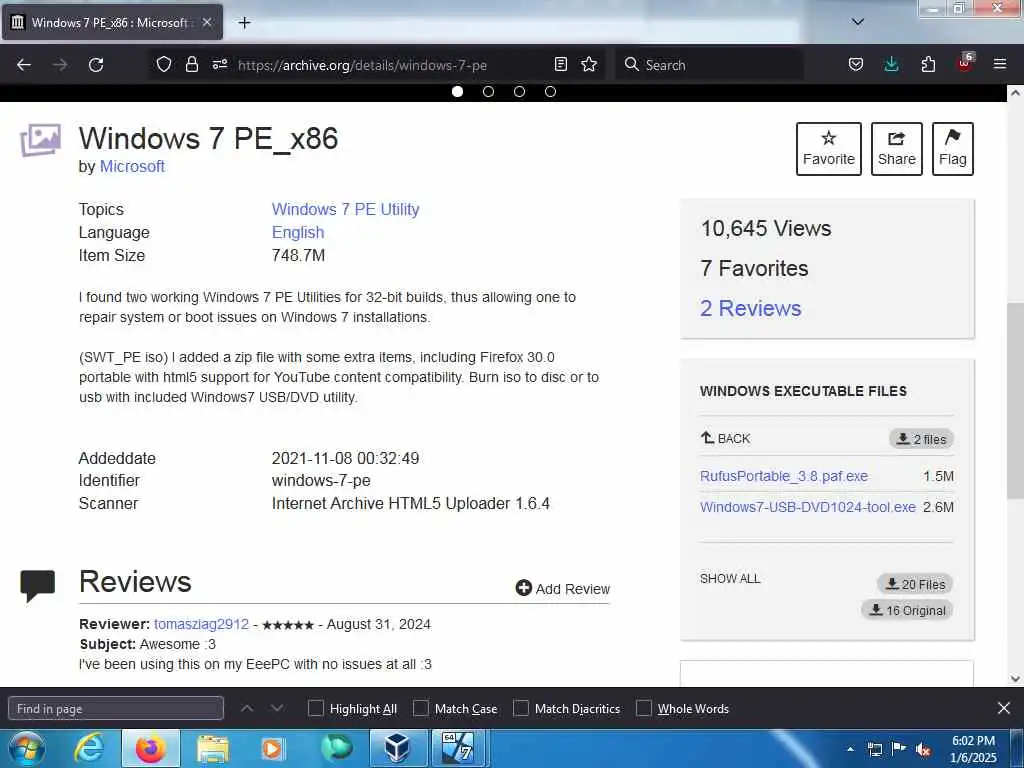Open the Windows 7 PE Utility topic
Screen dimensions: 1024x768
pos(345,210)
